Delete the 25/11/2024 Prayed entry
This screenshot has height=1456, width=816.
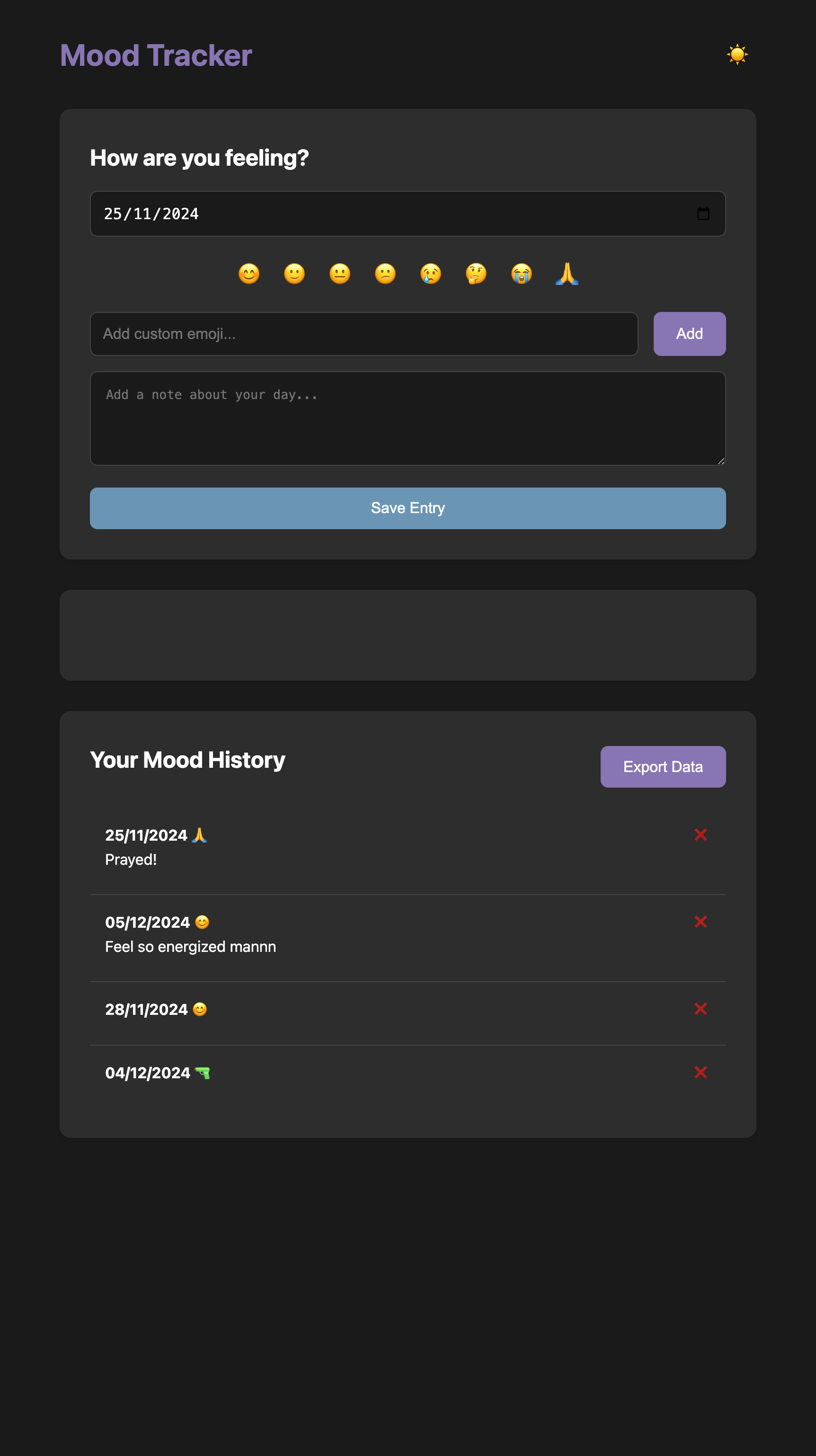[x=701, y=835]
